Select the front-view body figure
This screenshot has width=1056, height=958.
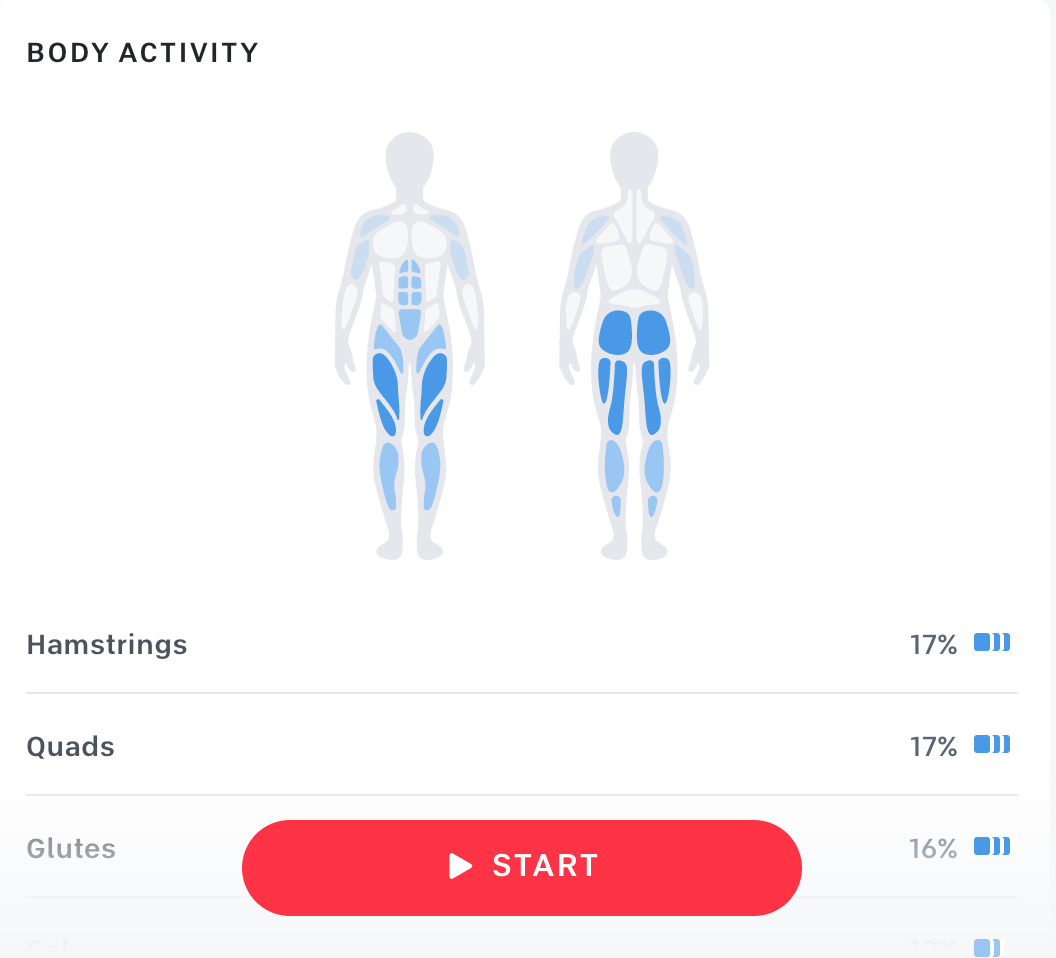click(409, 346)
